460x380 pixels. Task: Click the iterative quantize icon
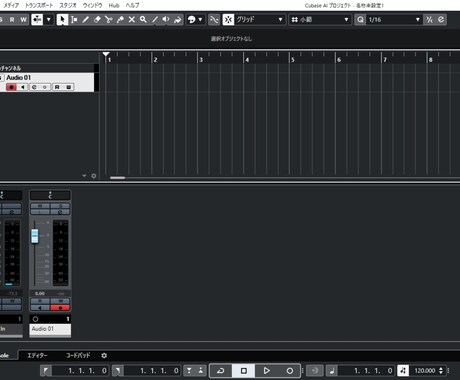430,20
